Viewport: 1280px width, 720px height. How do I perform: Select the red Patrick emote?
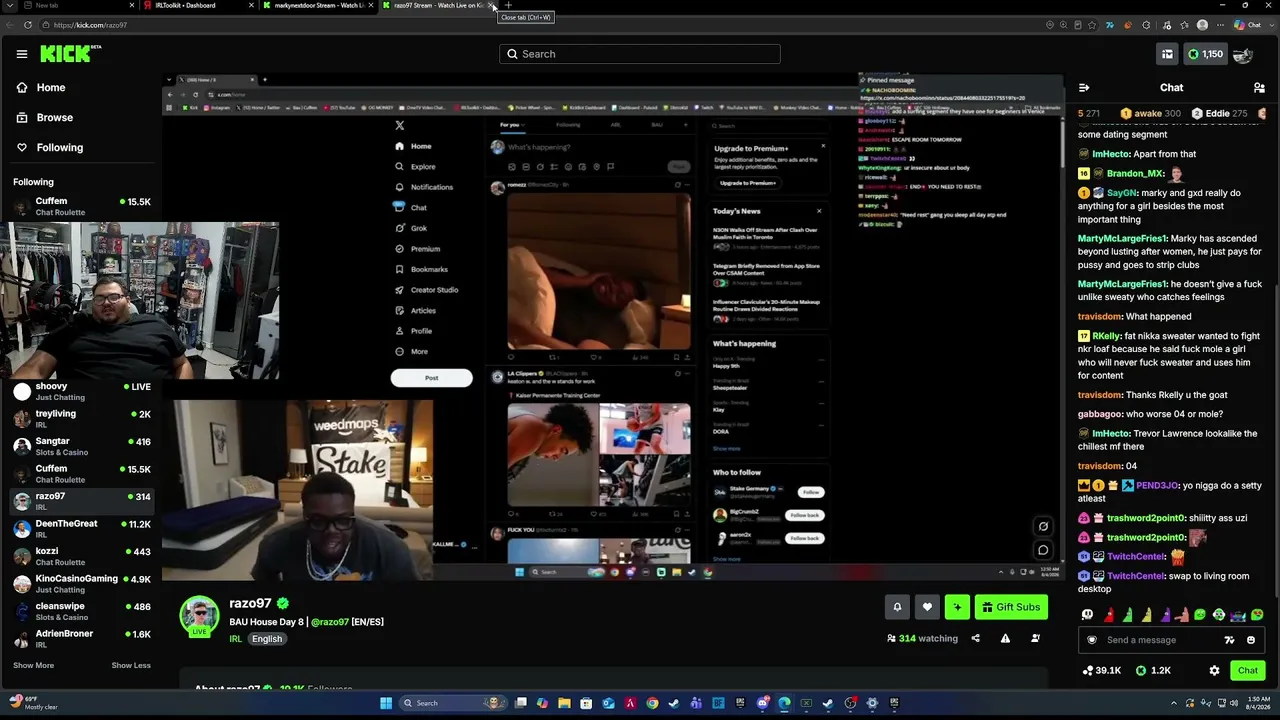click(1109, 615)
